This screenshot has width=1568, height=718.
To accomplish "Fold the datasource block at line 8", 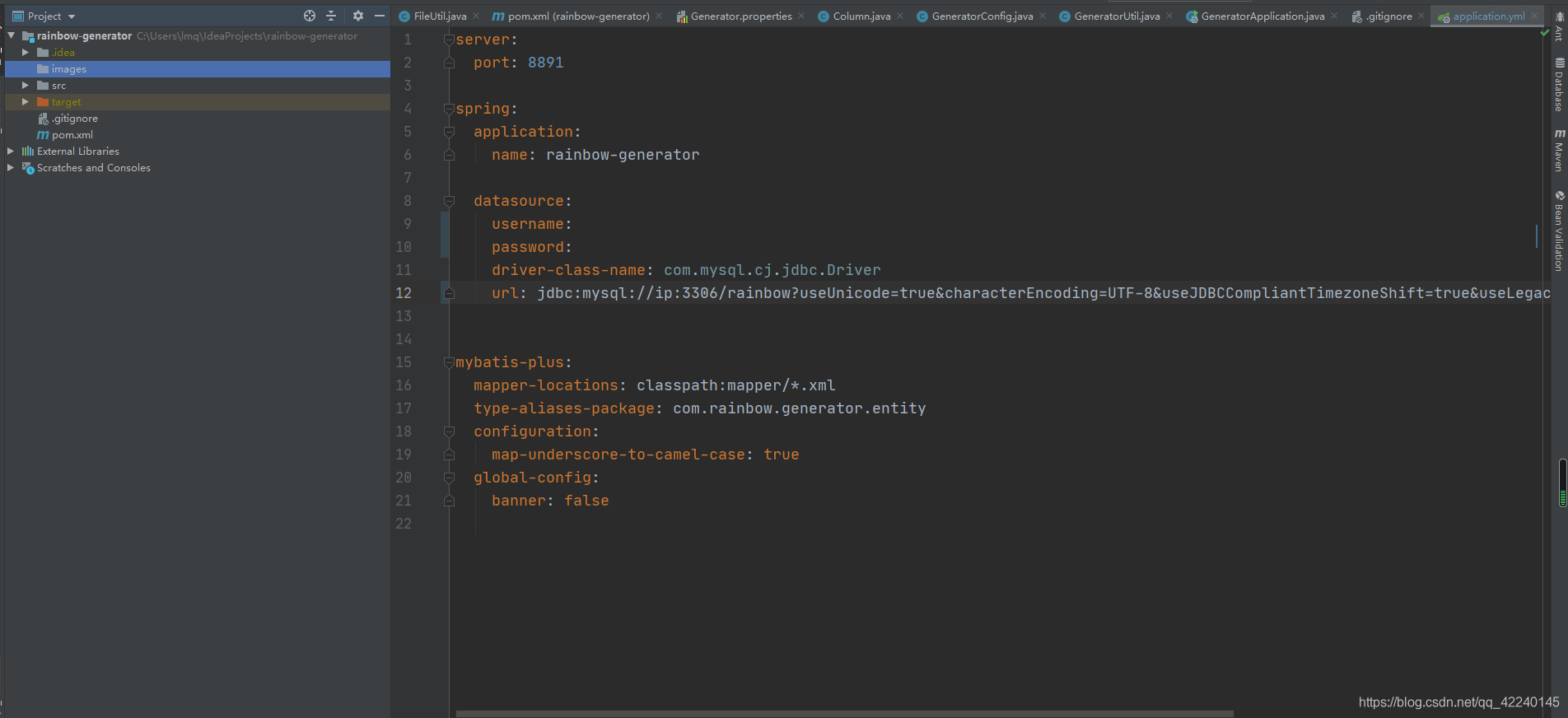I will (x=449, y=201).
